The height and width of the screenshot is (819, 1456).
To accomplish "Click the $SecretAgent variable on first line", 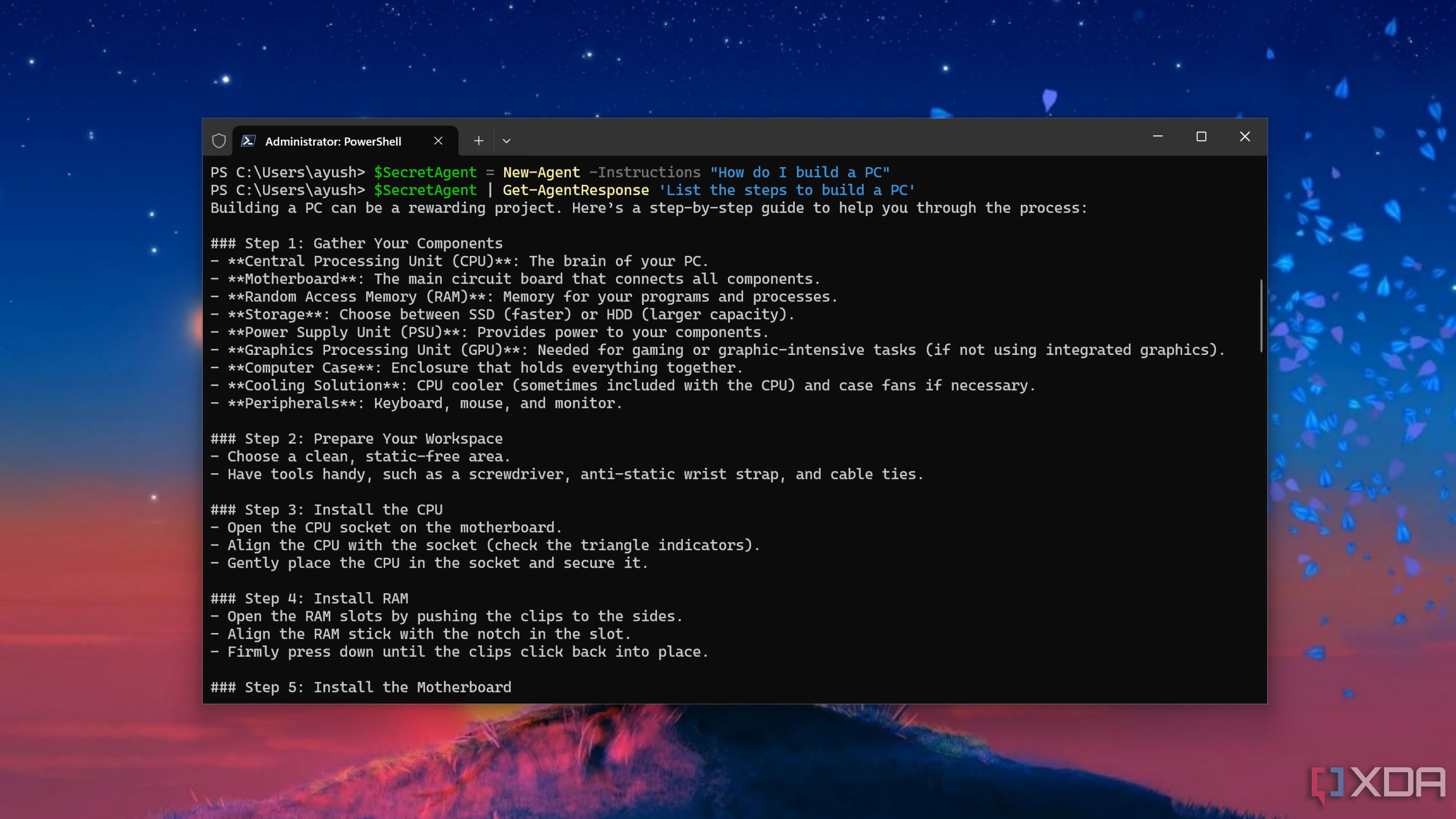I will (425, 173).
